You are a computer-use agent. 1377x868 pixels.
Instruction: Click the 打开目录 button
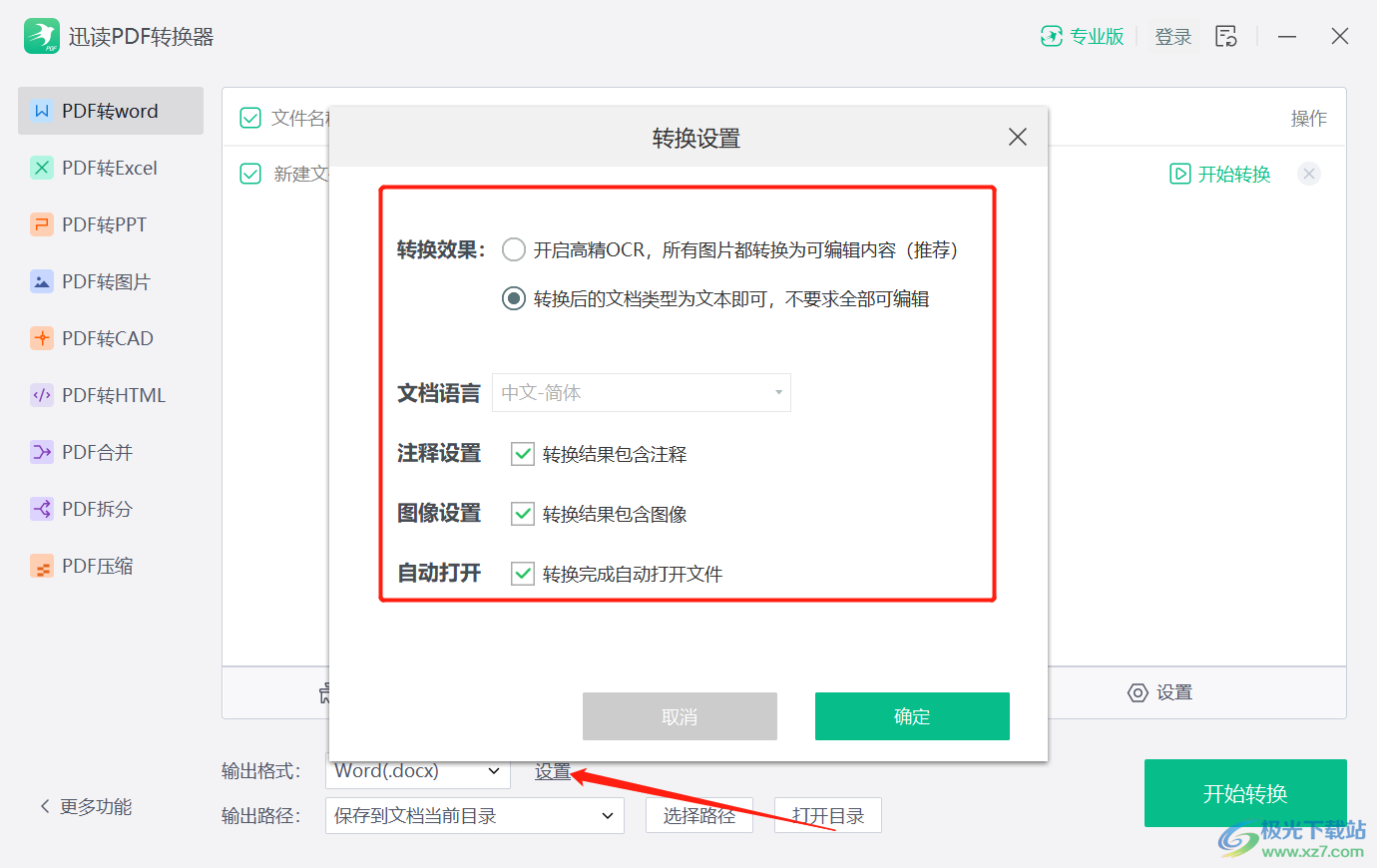828,815
